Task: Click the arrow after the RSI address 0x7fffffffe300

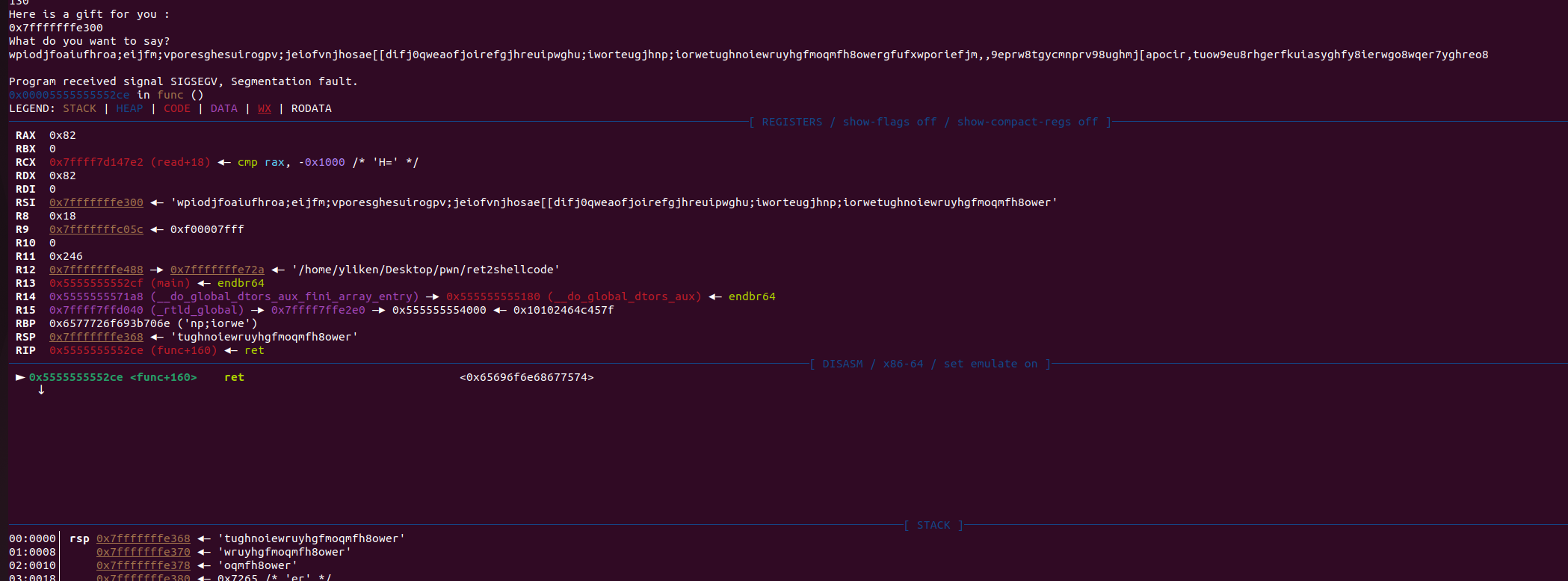Action: (157, 202)
